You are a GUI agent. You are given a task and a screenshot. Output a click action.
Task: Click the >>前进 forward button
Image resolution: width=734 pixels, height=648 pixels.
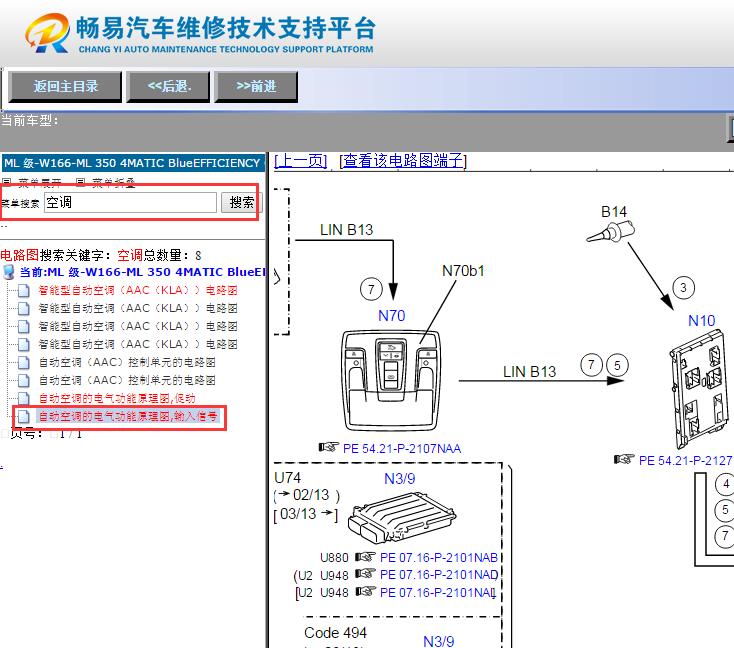tap(256, 87)
